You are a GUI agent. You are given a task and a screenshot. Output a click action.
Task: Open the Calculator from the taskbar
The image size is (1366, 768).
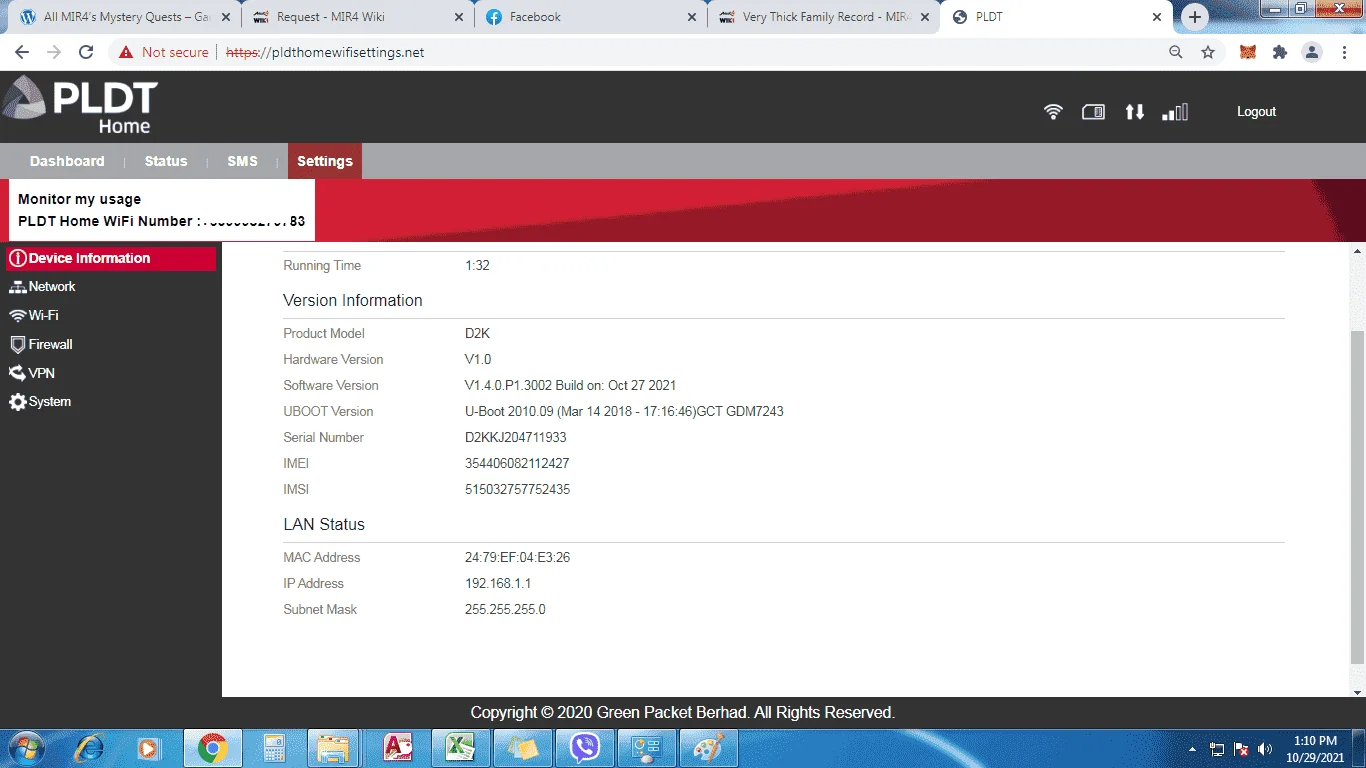[273, 748]
